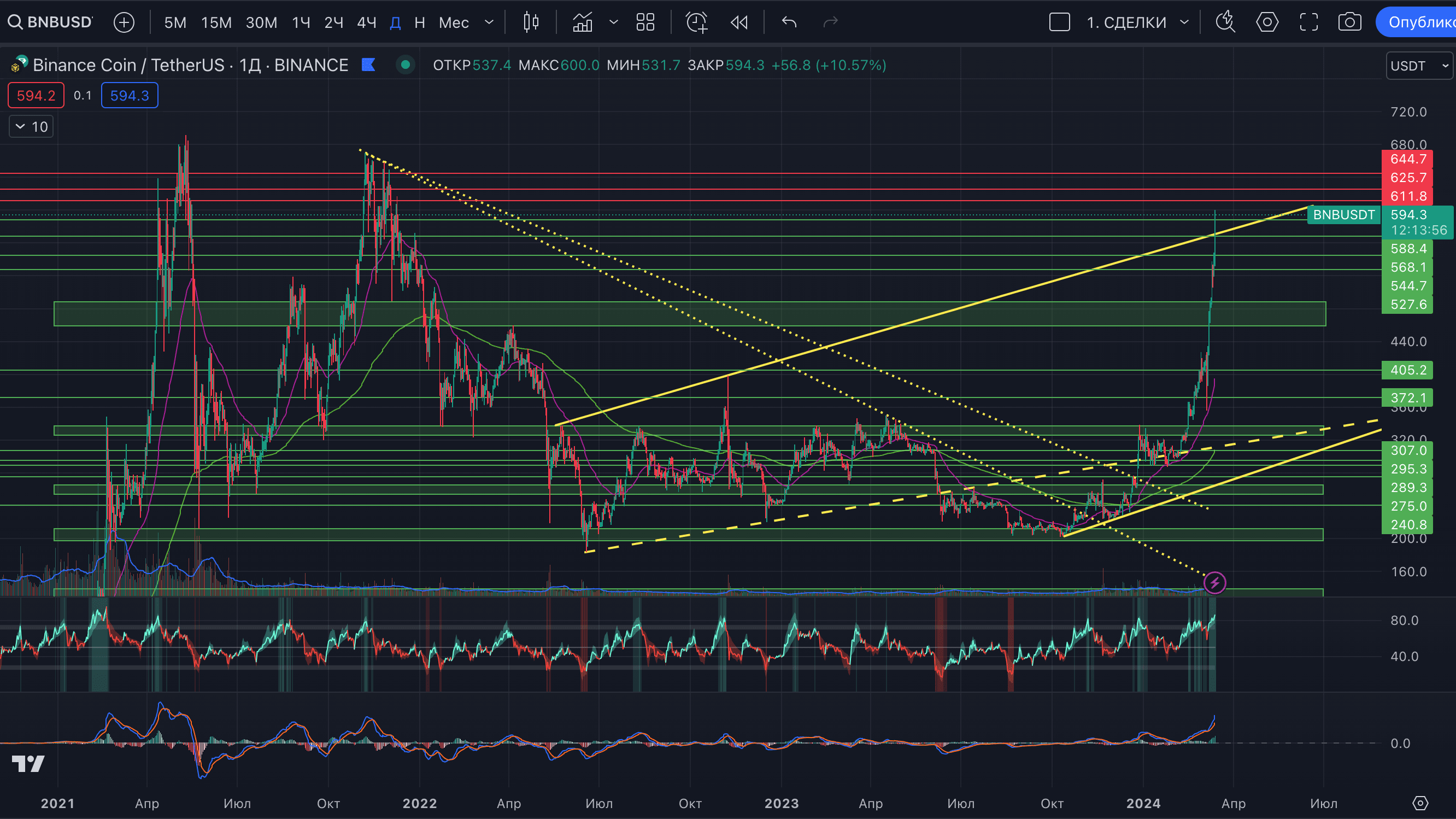Toggle the layout checkbox square beside СДЕЛКИ
Image resolution: width=1456 pixels, height=819 pixels.
[1059, 22]
